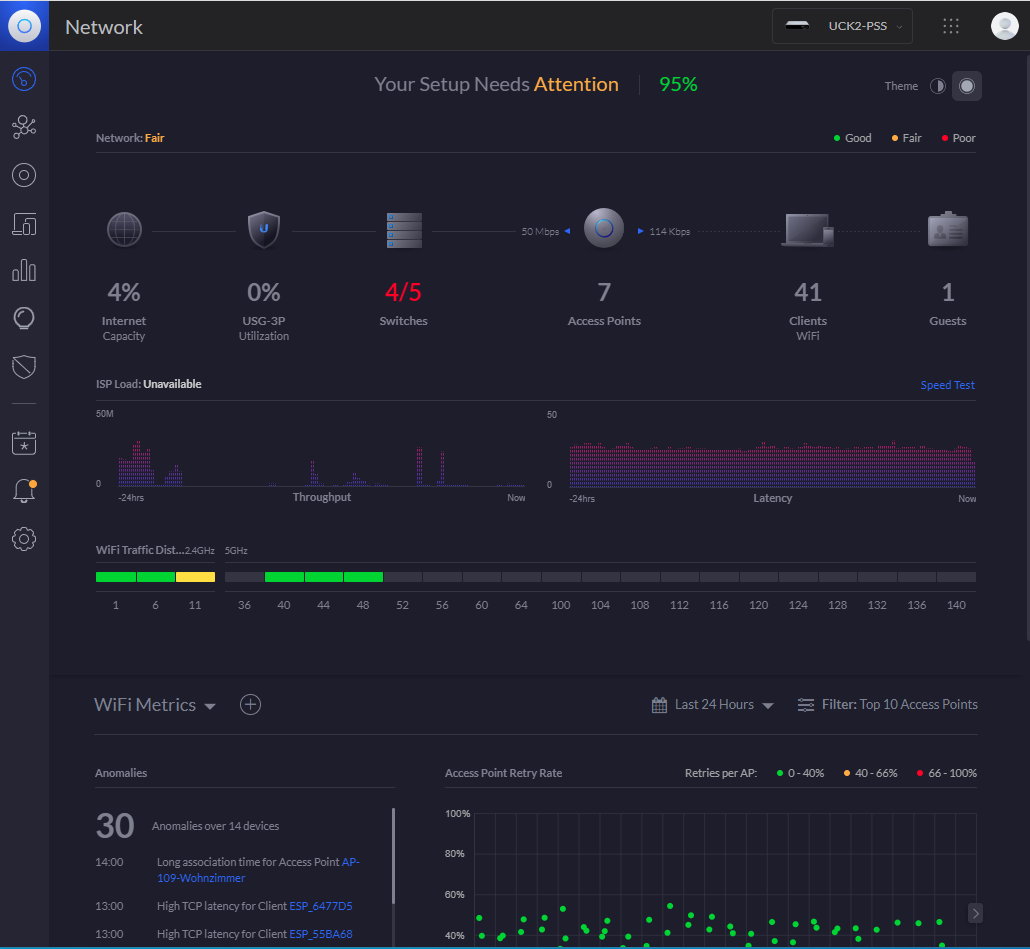Screen dimensions: 1030x949
Task: Click the Access Point Retry Rate scatter chart
Action: [725, 880]
